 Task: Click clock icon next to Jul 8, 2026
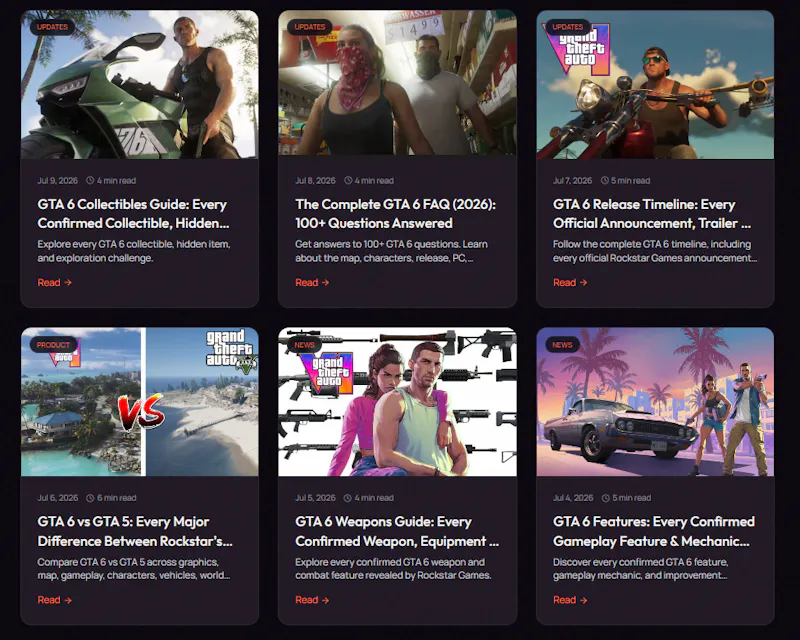(348, 180)
